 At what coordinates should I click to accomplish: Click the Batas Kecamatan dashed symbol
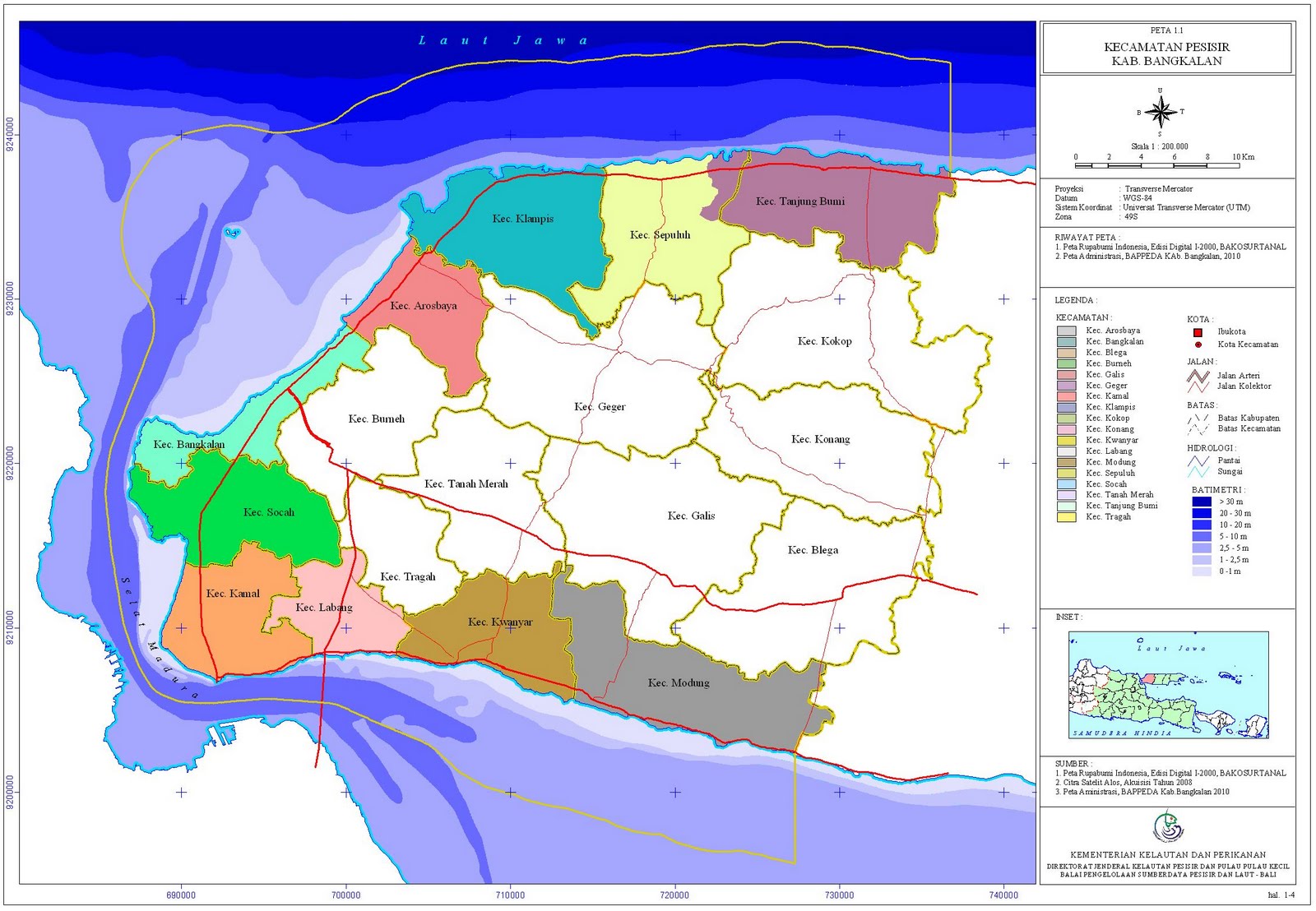1196,428
